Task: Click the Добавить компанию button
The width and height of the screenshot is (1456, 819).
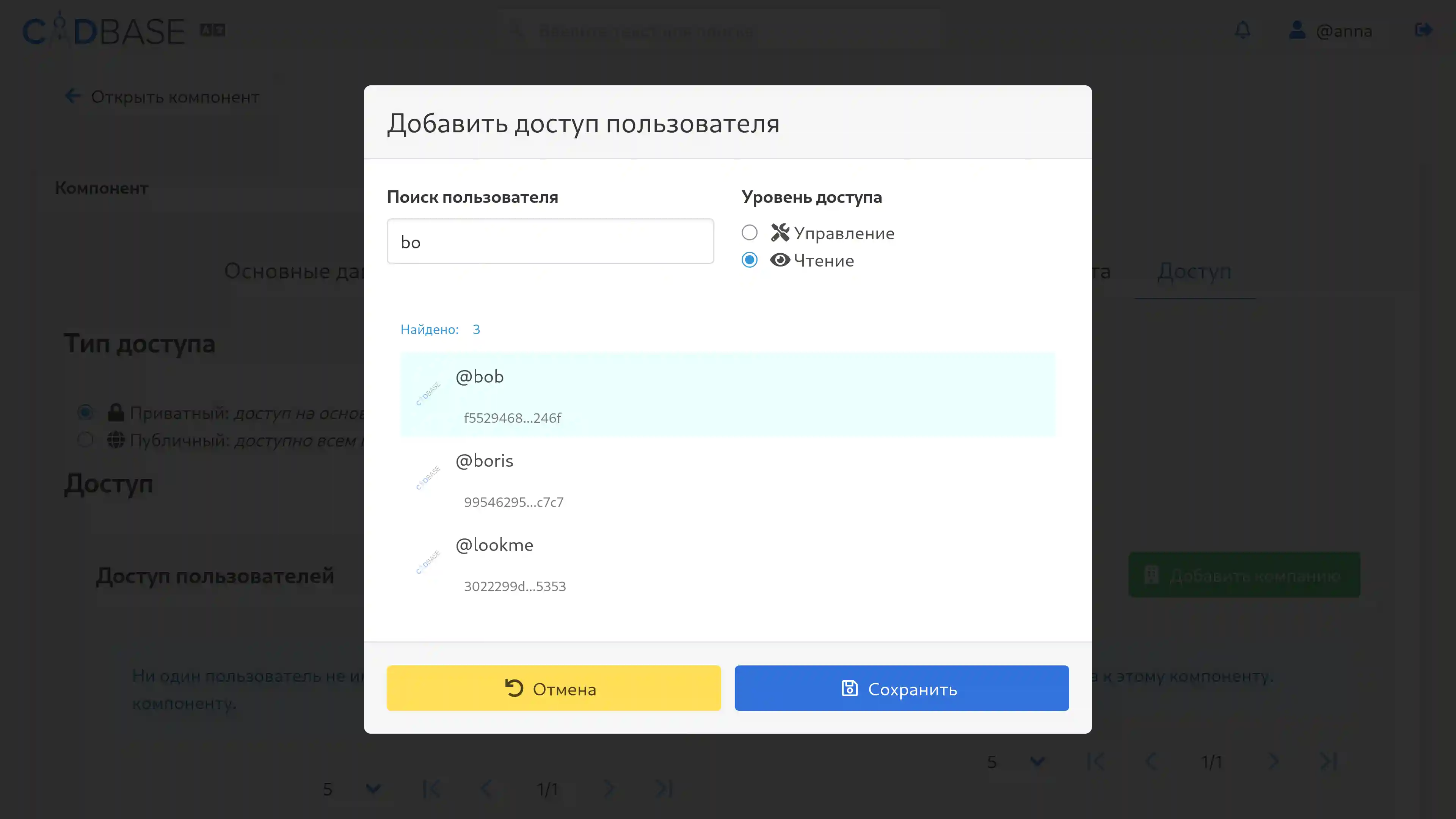Action: click(1244, 576)
